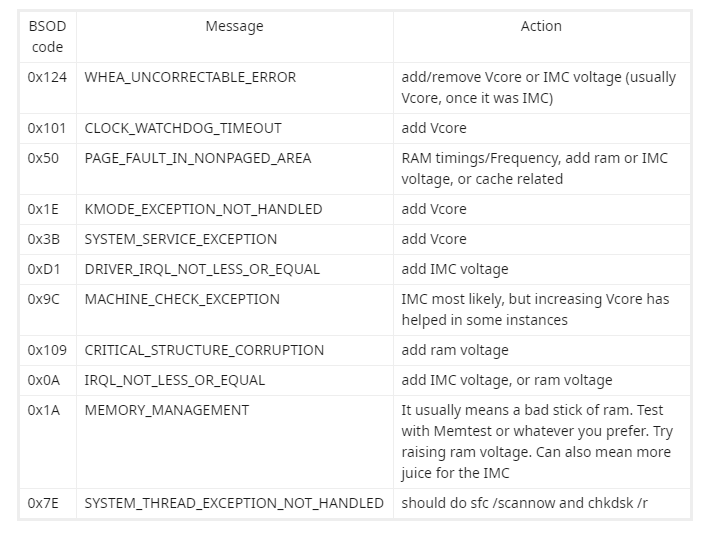Click WHEA_UNCORRECTABLE_ERROR message text
This screenshot has width=709, height=536.
click(x=190, y=77)
